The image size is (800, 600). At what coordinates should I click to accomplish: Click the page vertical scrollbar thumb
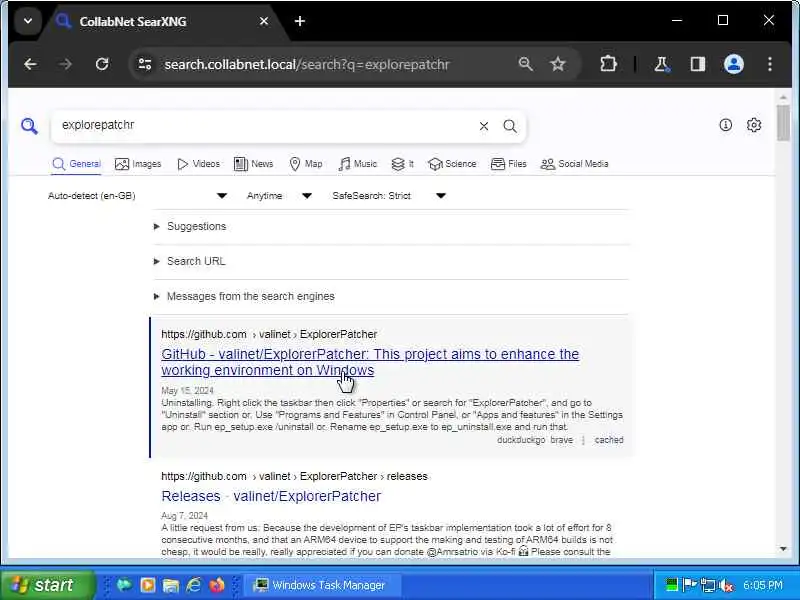click(783, 122)
